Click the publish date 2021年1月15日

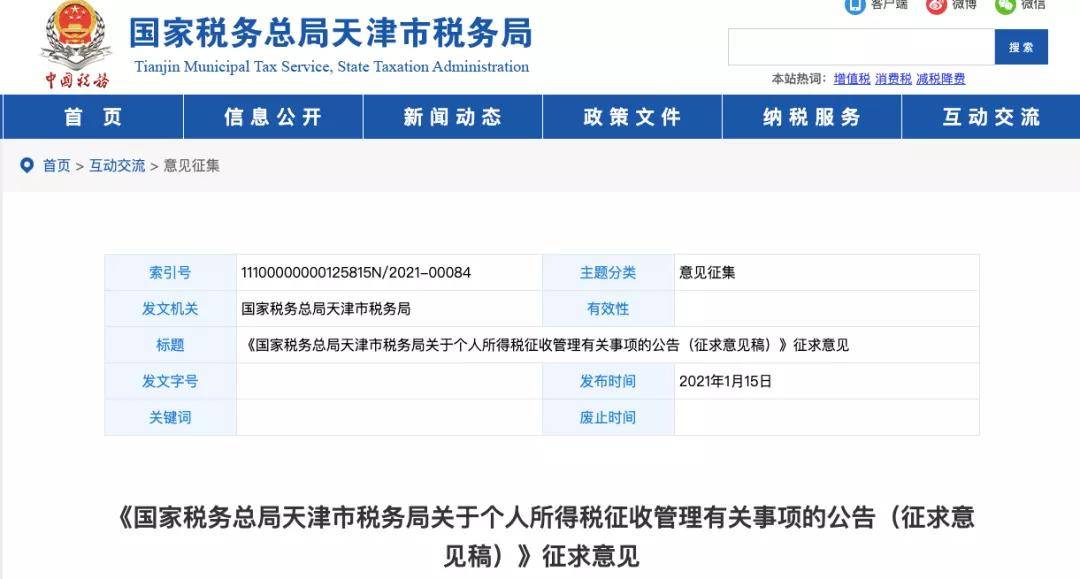(725, 381)
